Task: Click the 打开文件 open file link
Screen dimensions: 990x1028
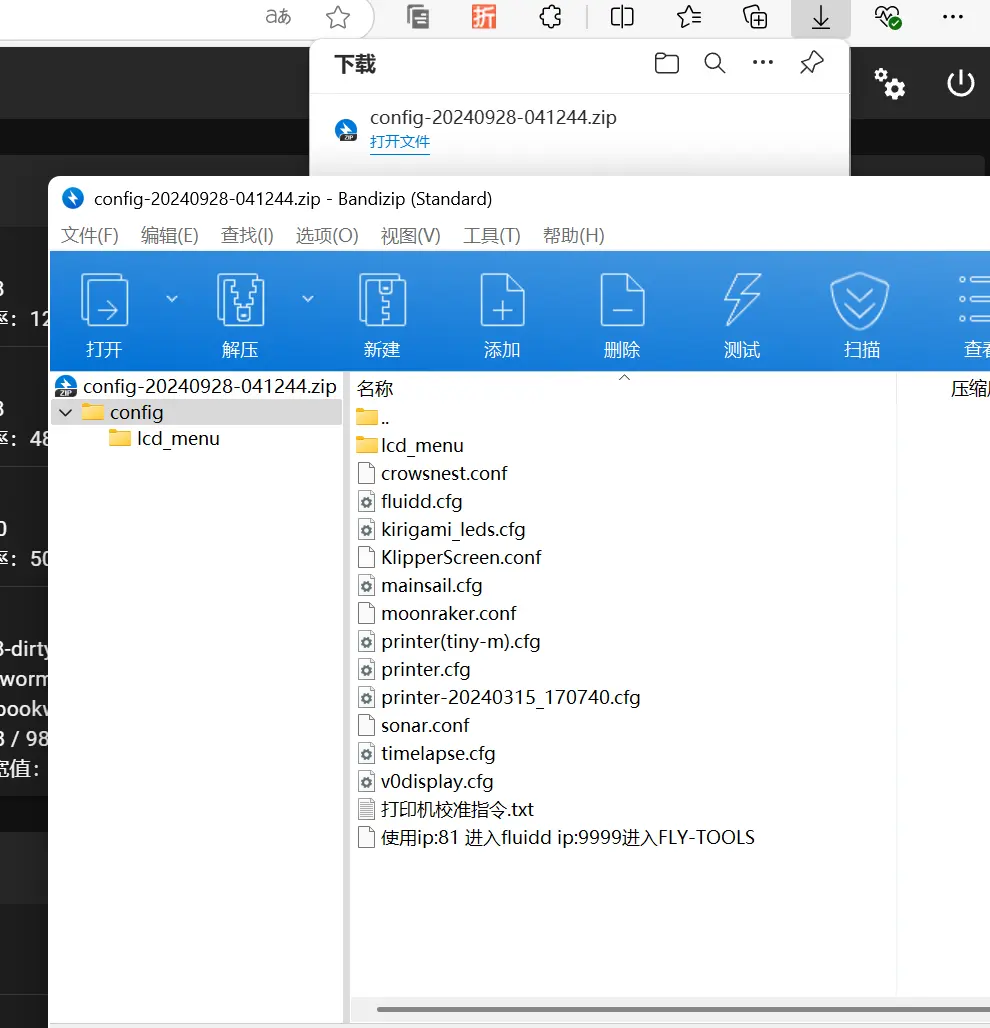Action: pos(400,142)
